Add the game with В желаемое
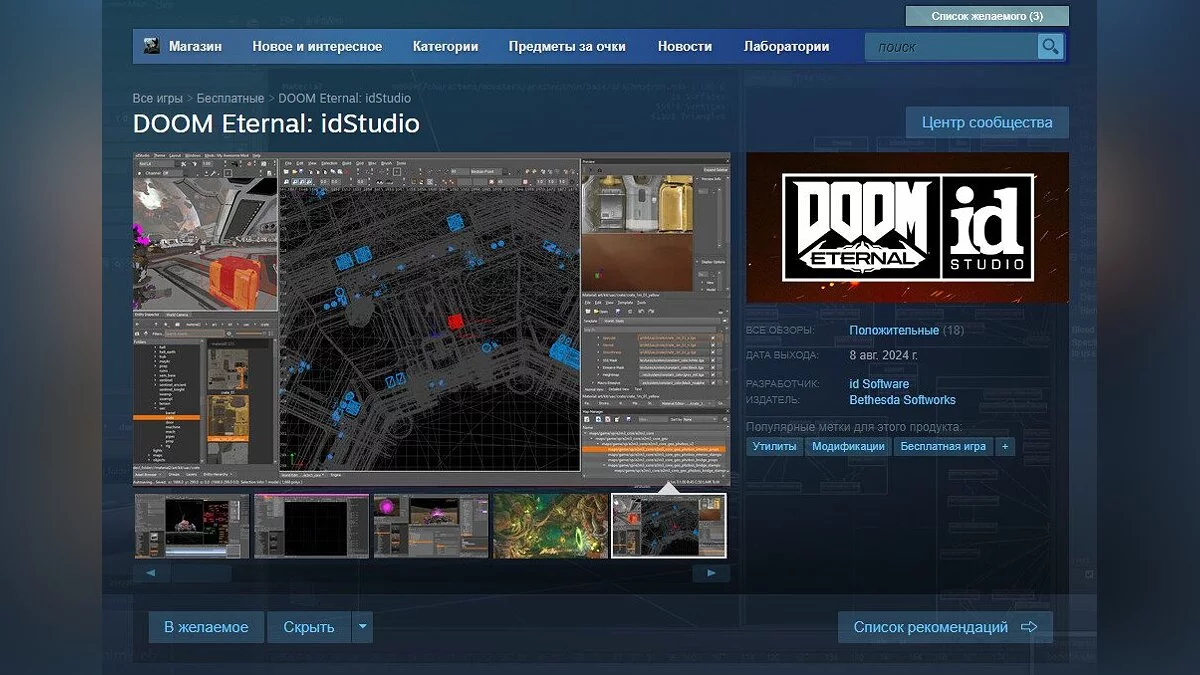 click(207, 627)
